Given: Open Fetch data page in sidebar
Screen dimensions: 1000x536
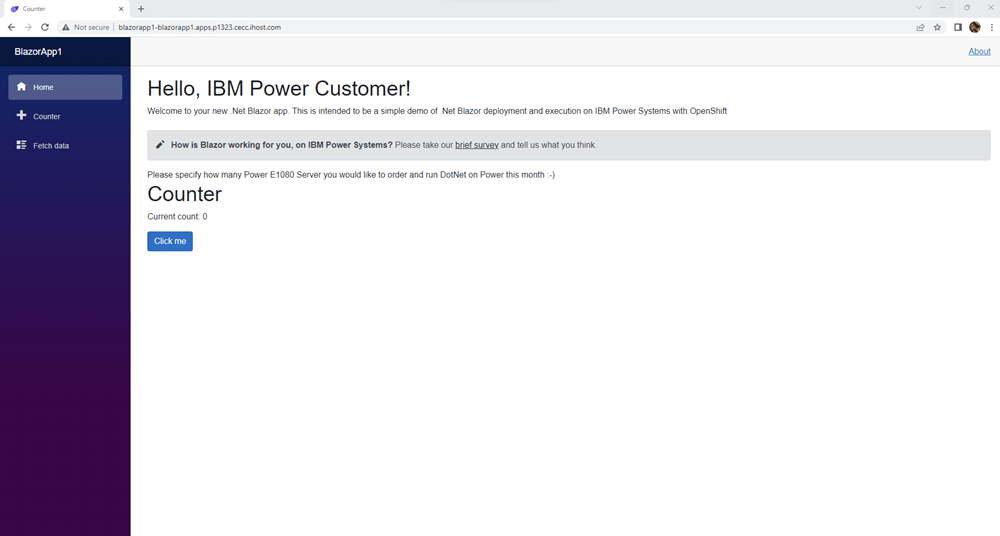Looking at the screenshot, I should pyautogui.click(x=65, y=145).
